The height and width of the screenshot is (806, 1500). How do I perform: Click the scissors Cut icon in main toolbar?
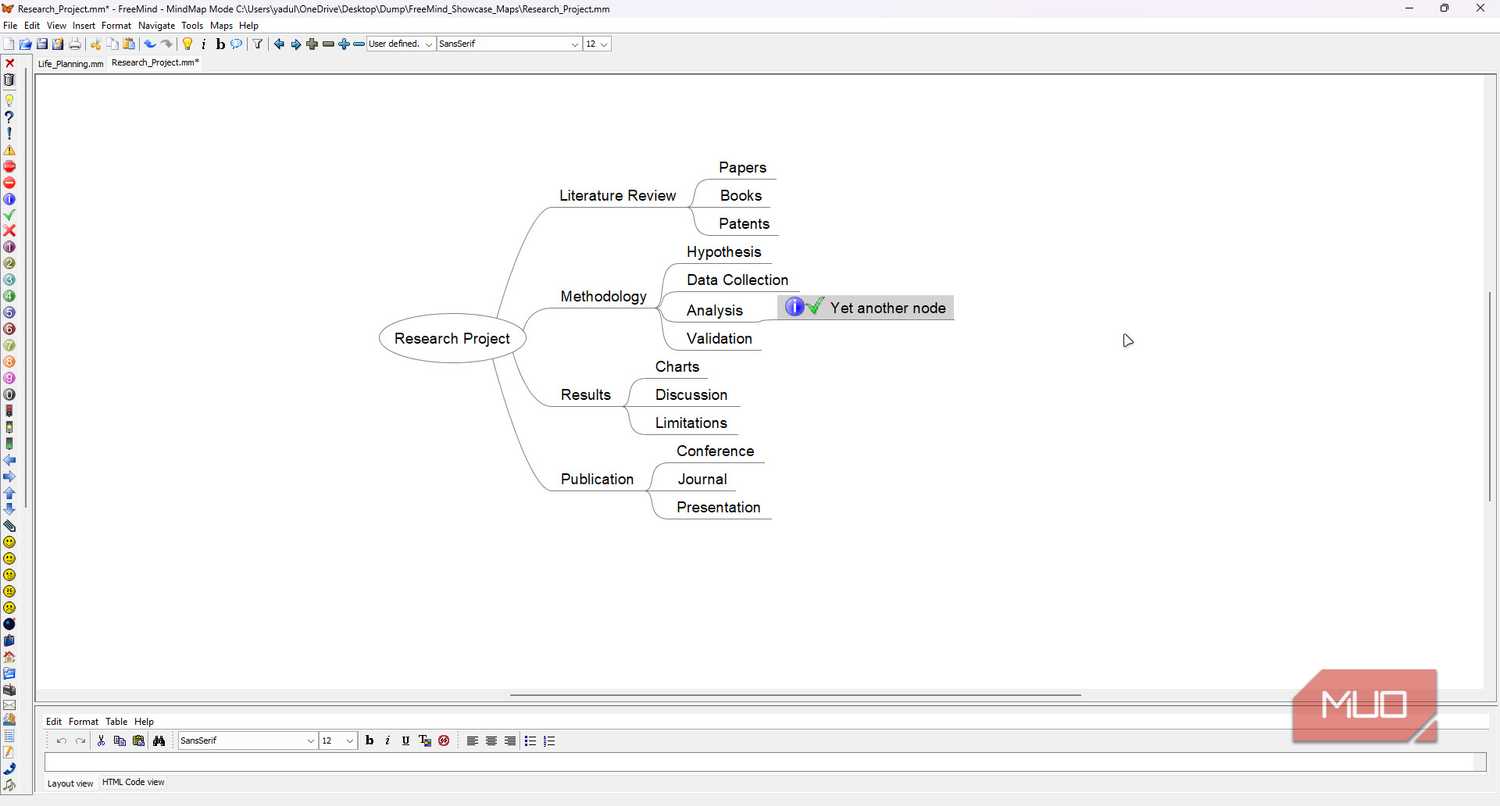click(x=96, y=44)
